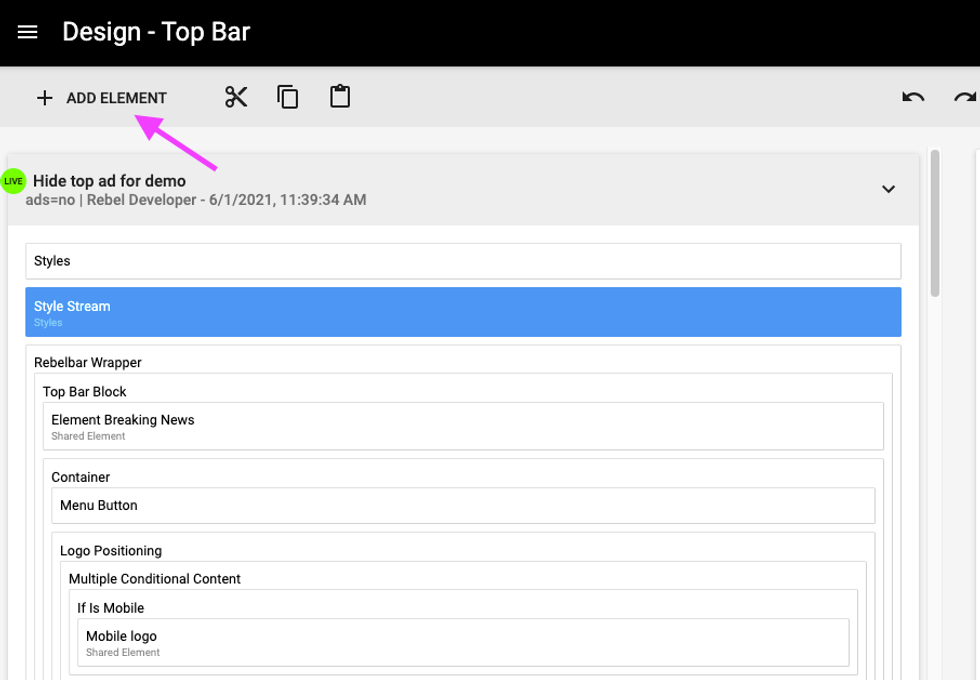Click the copy icon in toolbar
This screenshot has width=980, height=680.
[x=288, y=97]
